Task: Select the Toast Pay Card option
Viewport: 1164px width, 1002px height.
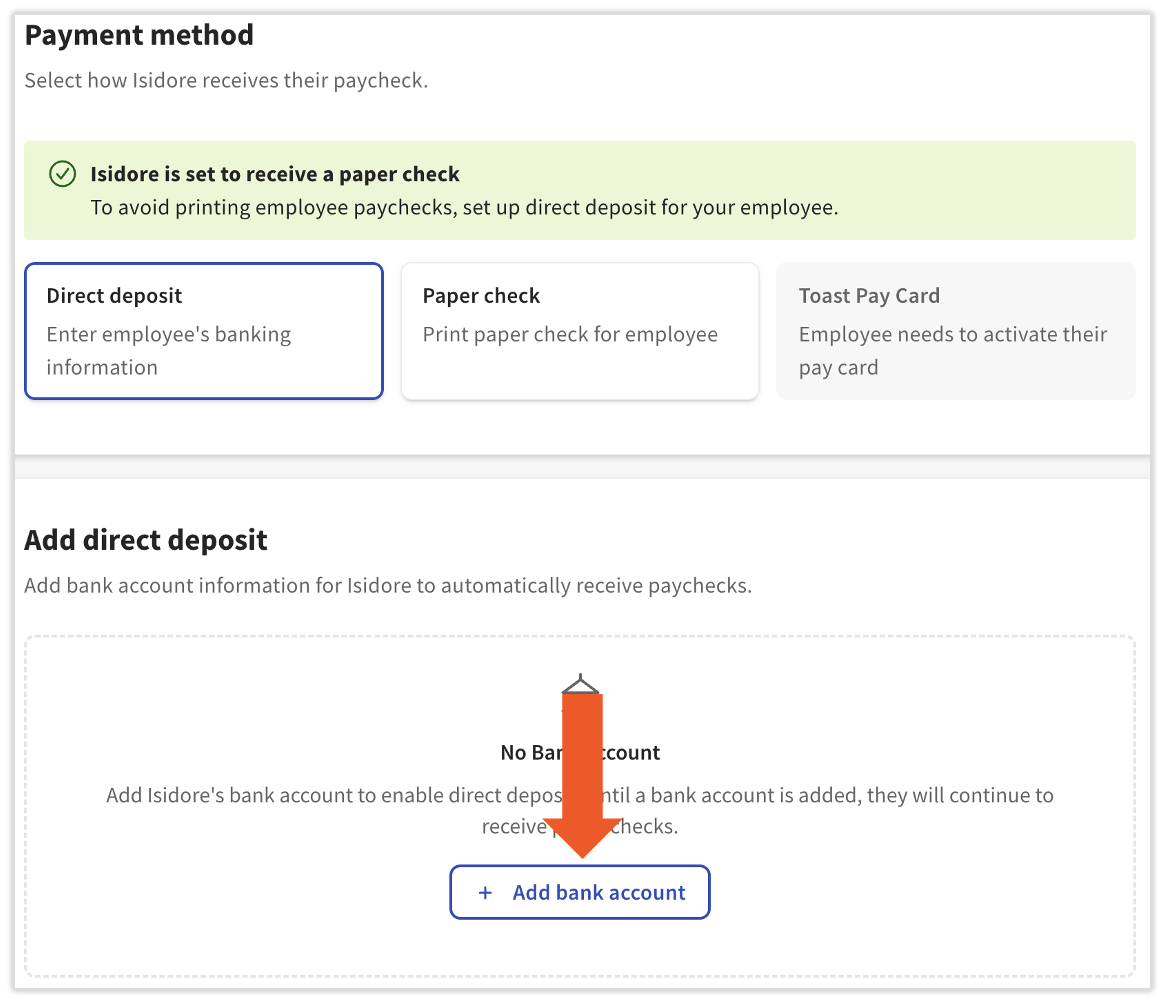Action: click(x=955, y=331)
